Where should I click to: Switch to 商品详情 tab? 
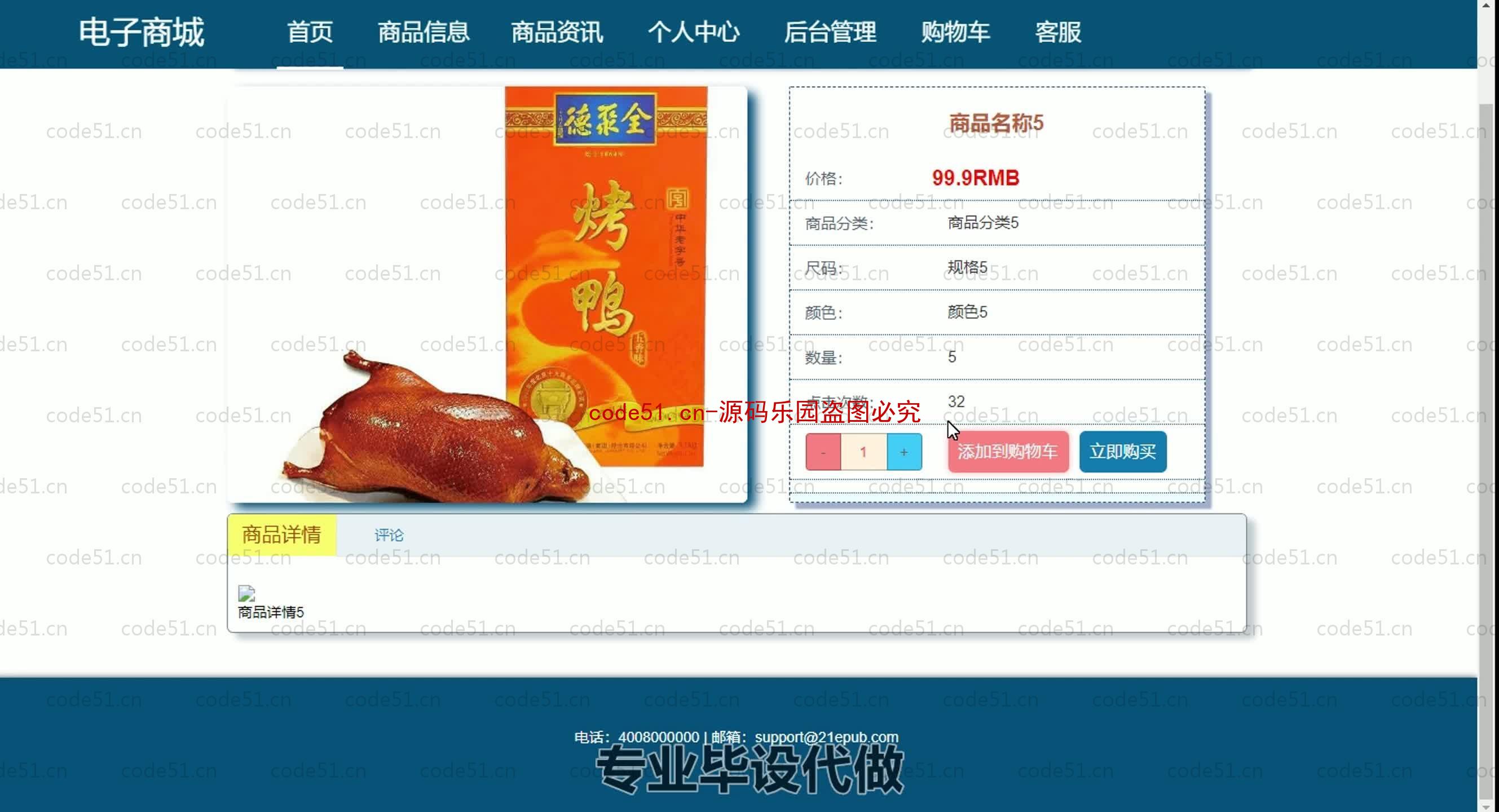[x=280, y=534]
